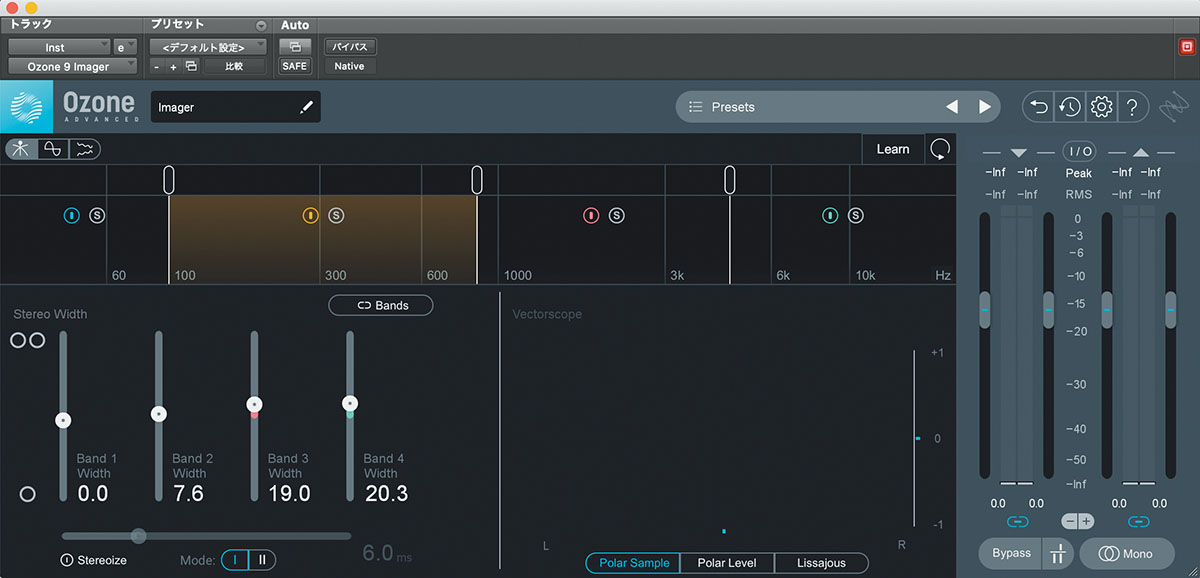Solo Band 3
The width and height of the screenshot is (1200, 578).
[616, 215]
